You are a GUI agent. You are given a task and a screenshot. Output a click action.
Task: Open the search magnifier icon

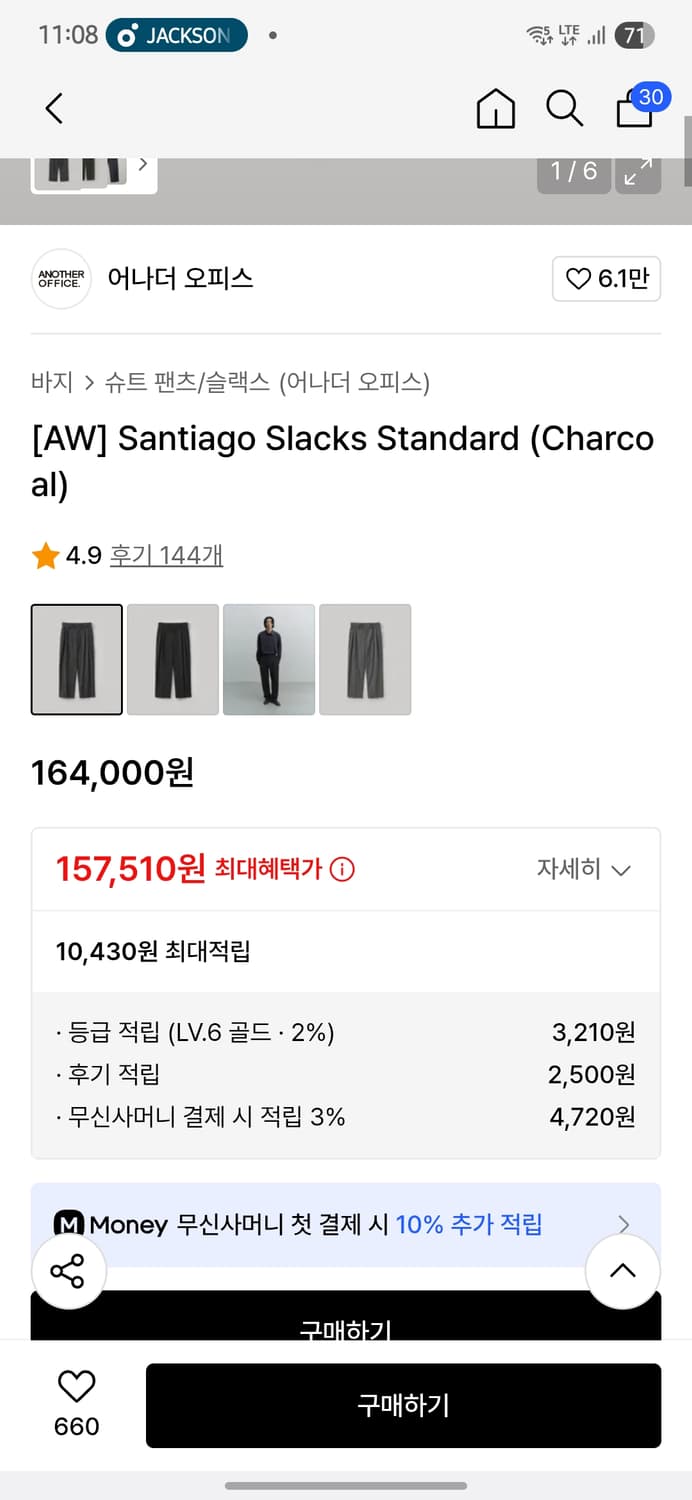click(564, 108)
